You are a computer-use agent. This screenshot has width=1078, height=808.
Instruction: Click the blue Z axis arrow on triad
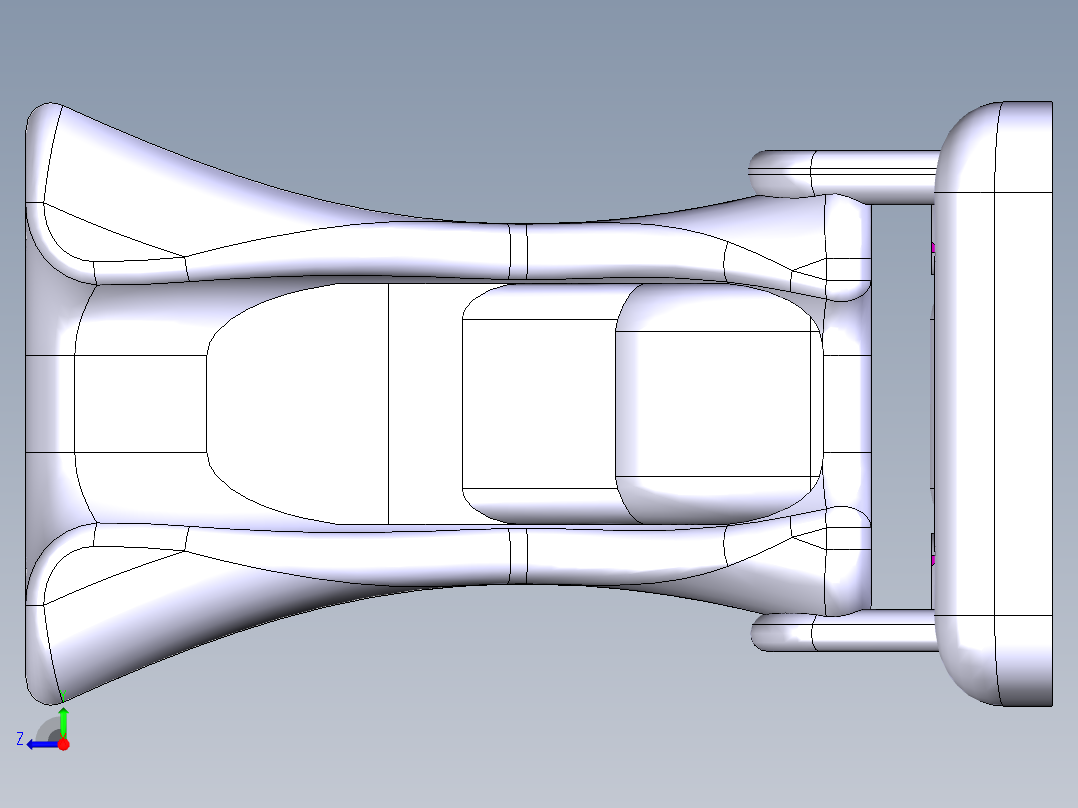tap(41, 745)
